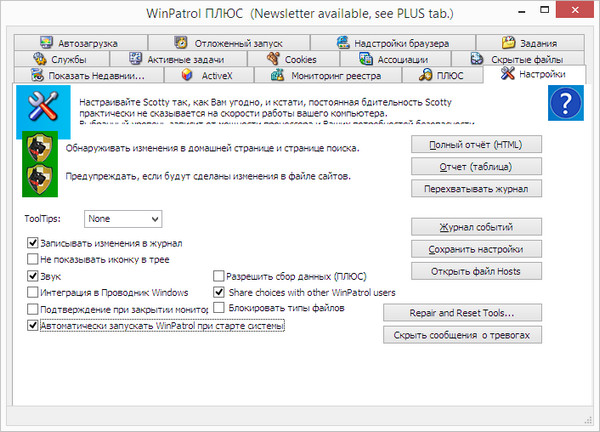Open Repair and Reset Tools

(462, 313)
